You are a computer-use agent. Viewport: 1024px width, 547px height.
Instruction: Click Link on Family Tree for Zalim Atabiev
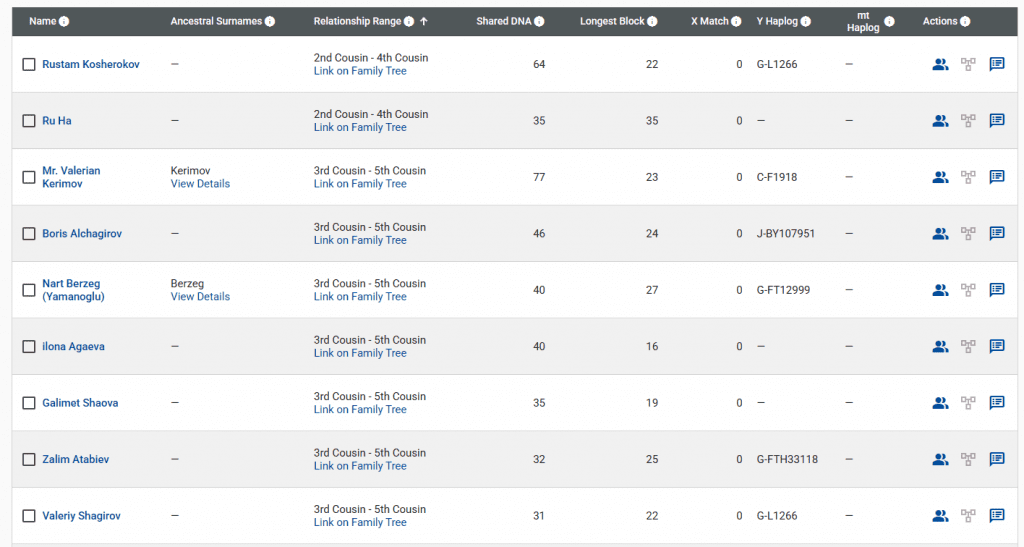coord(360,466)
